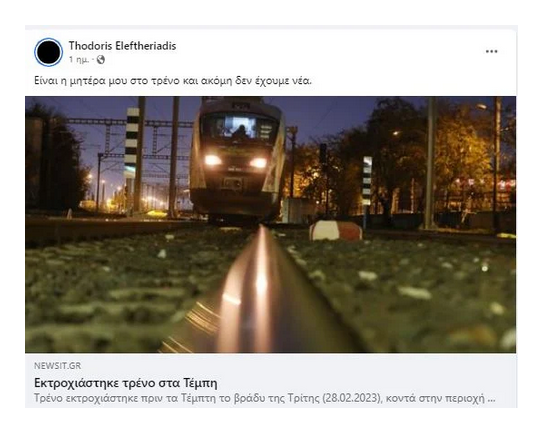Click the article description snippet below headline
Image resolution: width=543 pixels, height=432 pixels.
point(265,398)
